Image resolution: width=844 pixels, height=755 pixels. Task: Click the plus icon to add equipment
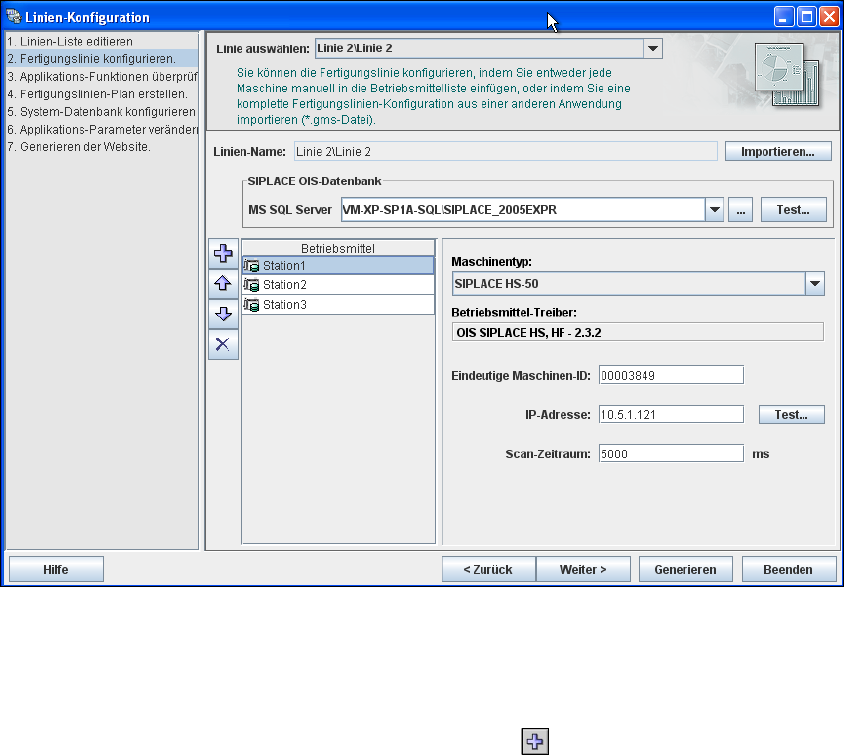tap(223, 253)
